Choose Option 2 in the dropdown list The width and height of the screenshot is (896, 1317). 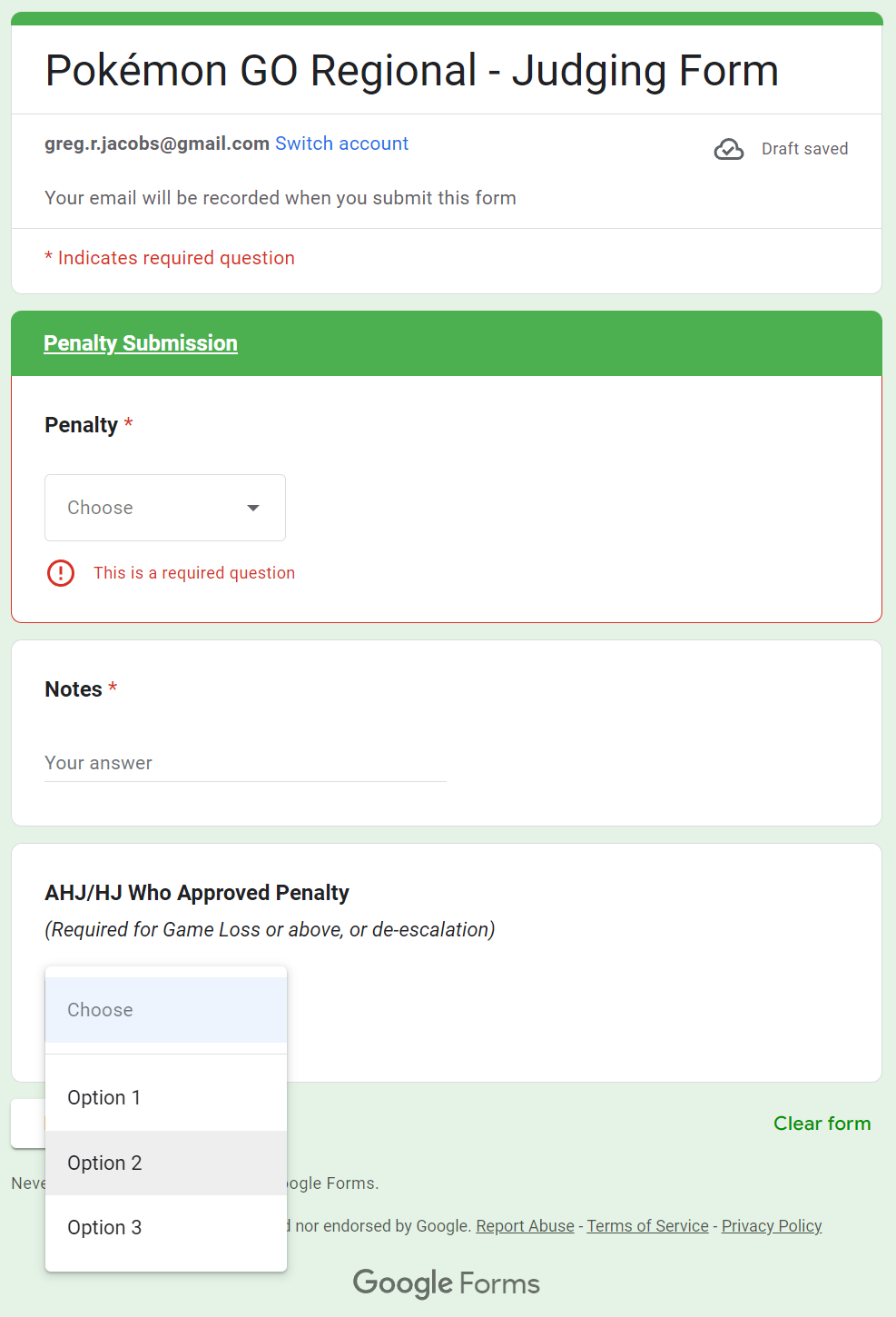click(166, 1163)
